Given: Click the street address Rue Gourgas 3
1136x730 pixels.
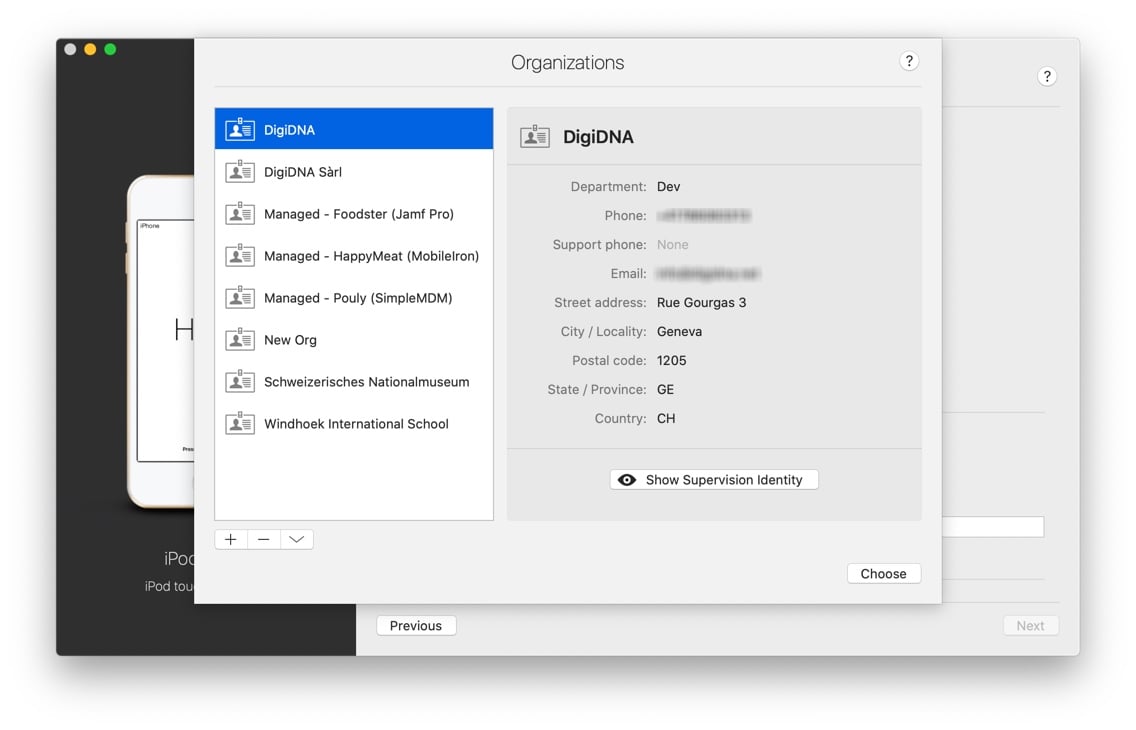Looking at the screenshot, I should click(x=701, y=303).
